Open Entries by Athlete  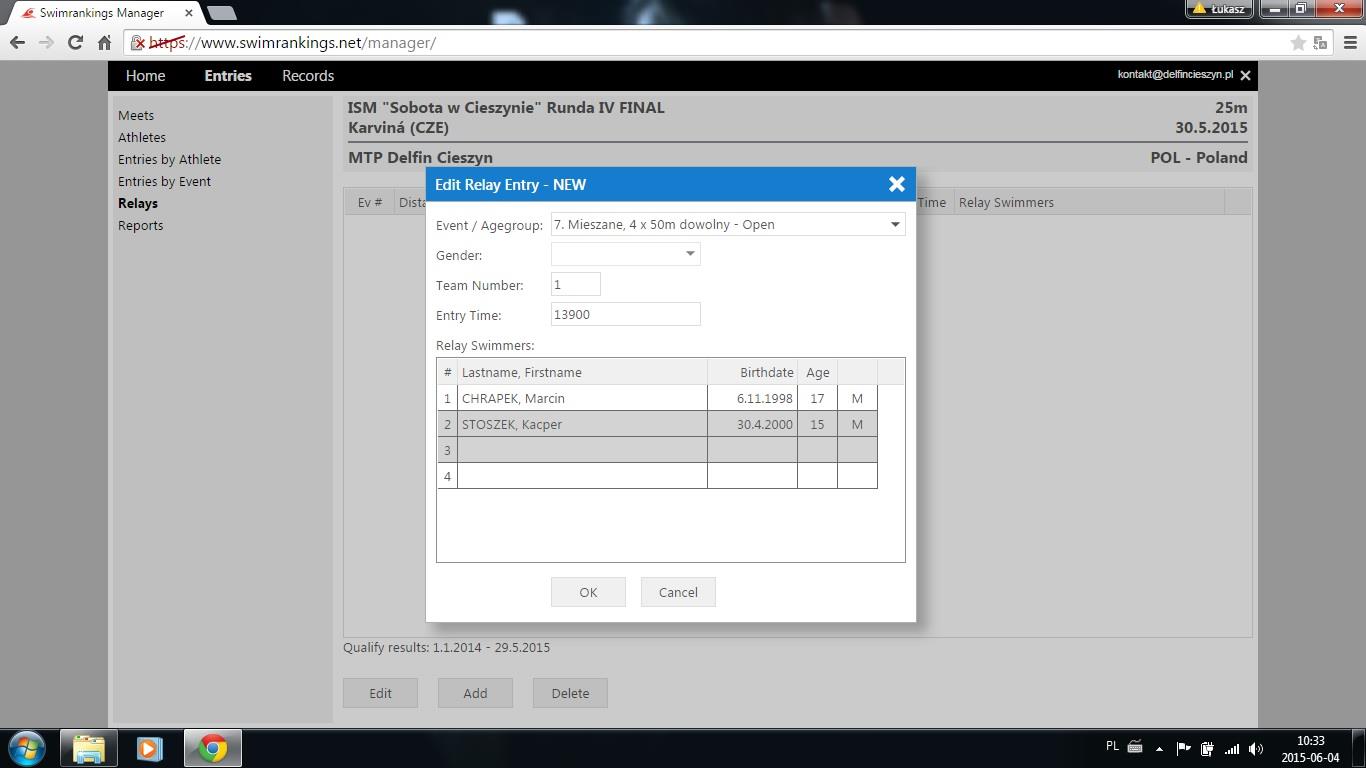pos(169,159)
